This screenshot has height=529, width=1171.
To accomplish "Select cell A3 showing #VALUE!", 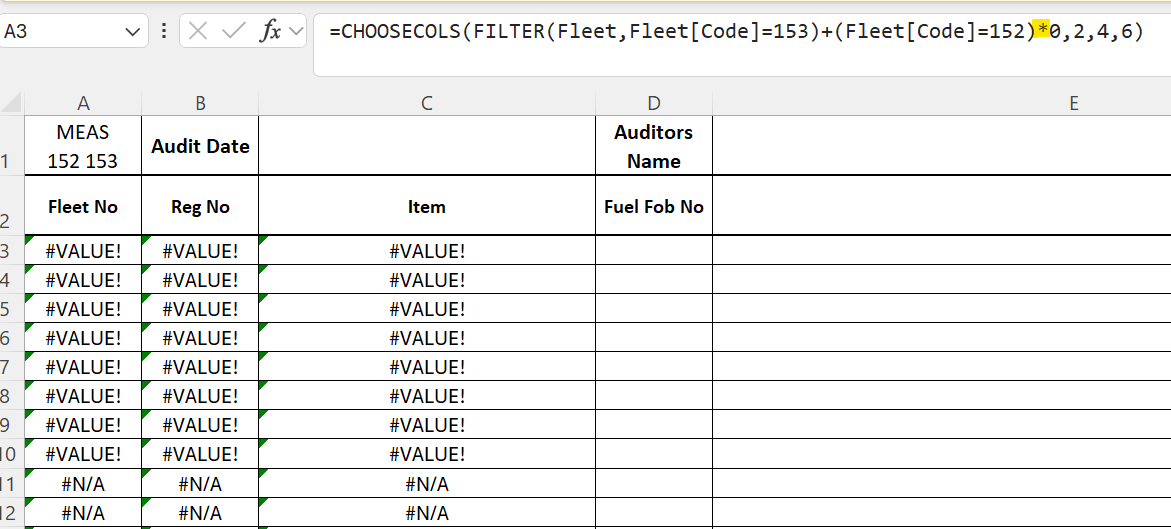I will (83, 250).
